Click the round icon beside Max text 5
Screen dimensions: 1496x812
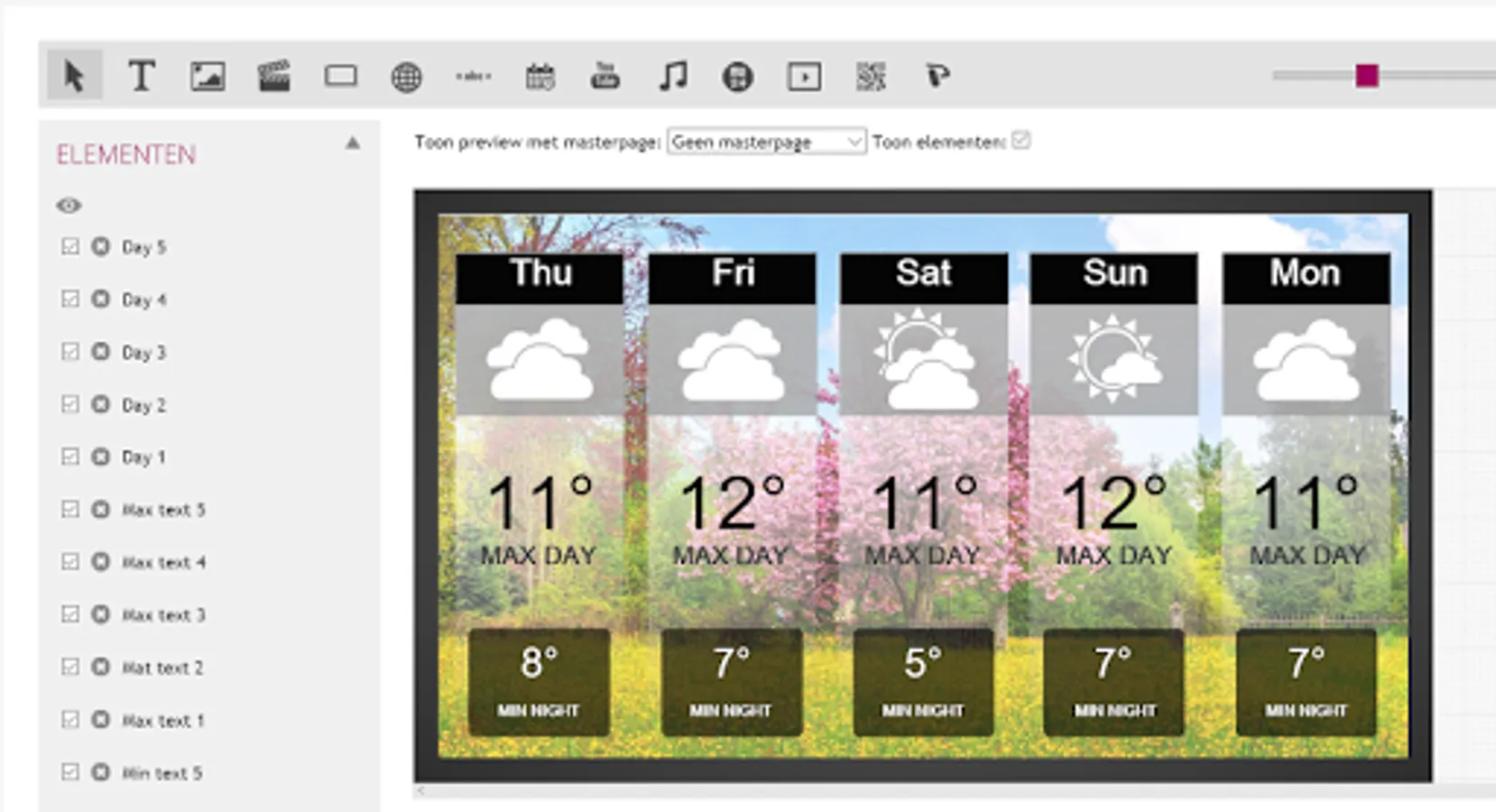point(100,510)
